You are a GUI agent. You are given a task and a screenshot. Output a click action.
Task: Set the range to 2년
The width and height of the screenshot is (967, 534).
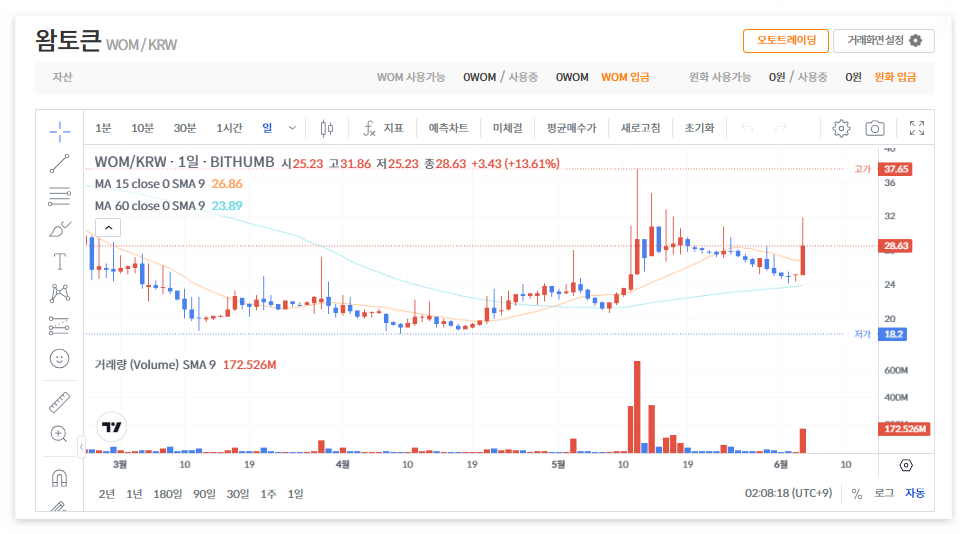click(107, 494)
